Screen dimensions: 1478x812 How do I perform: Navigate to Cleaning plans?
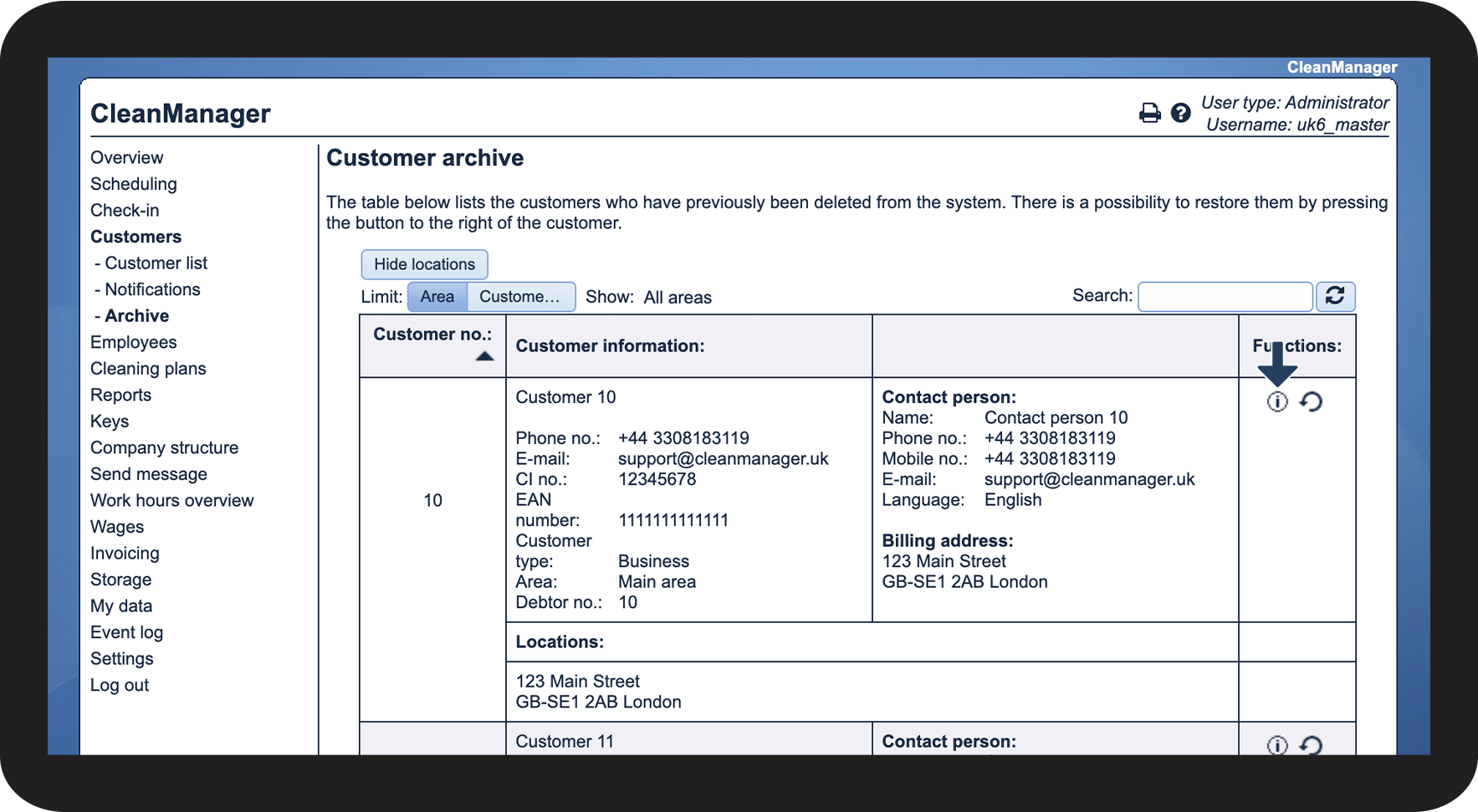[148, 369]
